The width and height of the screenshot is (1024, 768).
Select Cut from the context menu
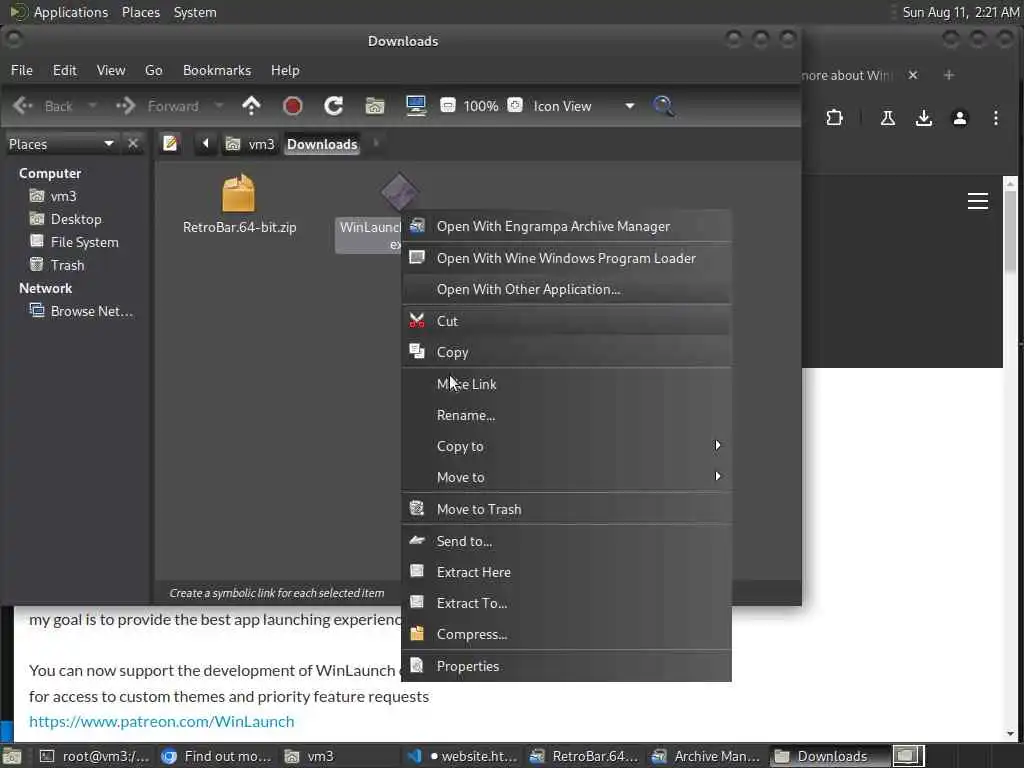click(x=566, y=321)
